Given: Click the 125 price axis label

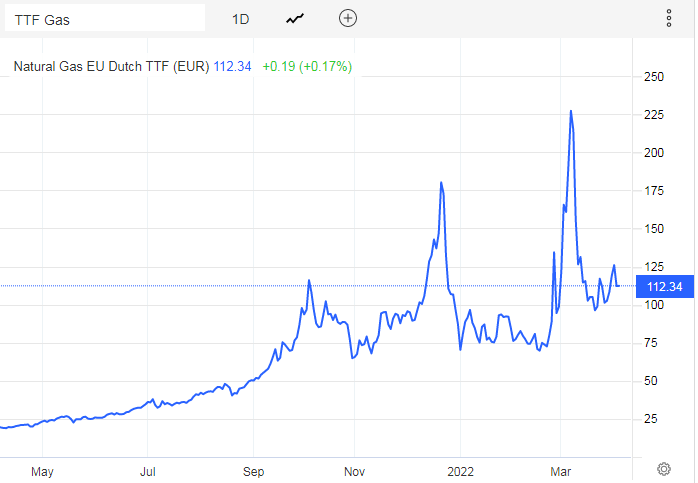Looking at the screenshot, I should pos(653,267).
